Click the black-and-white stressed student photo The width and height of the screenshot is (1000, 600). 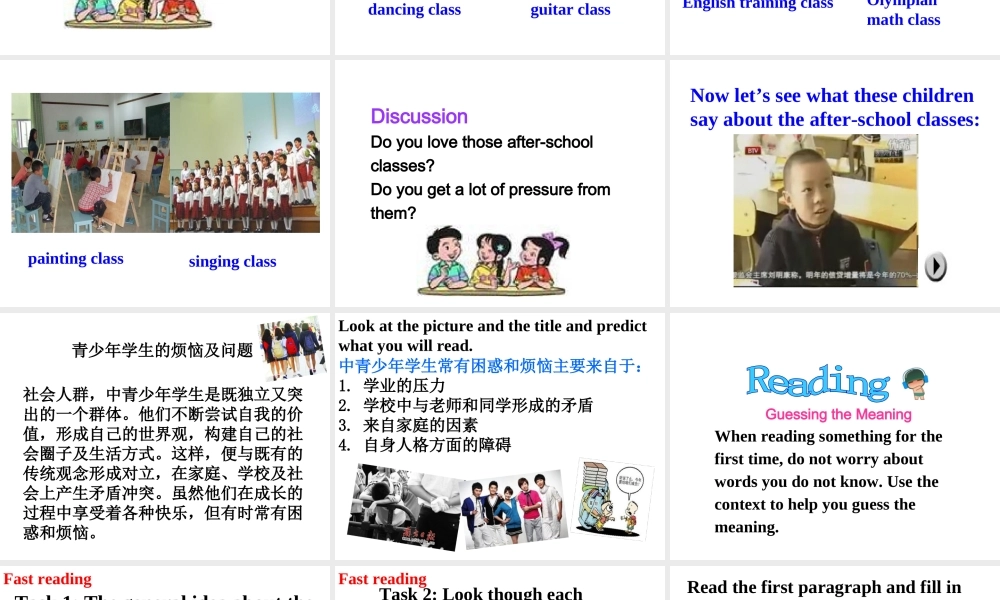[404, 508]
